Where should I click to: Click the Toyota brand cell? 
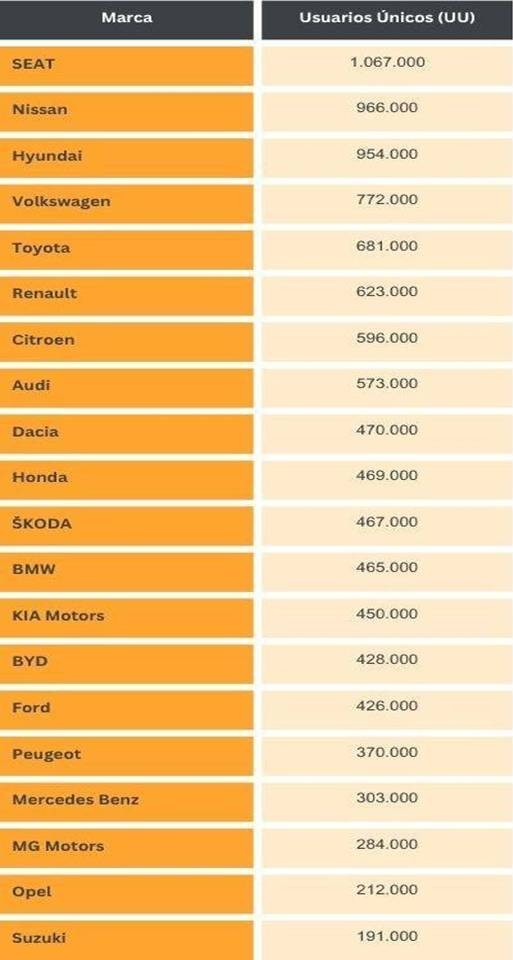(x=126, y=250)
